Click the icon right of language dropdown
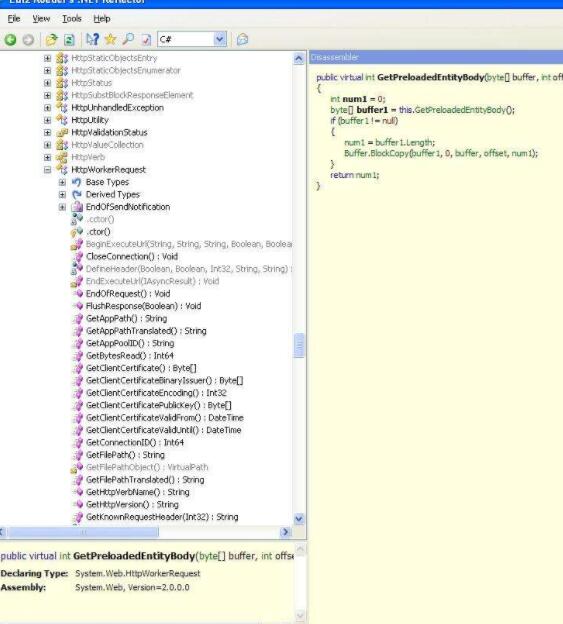The height and width of the screenshot is (624, 563). (242, 39)
